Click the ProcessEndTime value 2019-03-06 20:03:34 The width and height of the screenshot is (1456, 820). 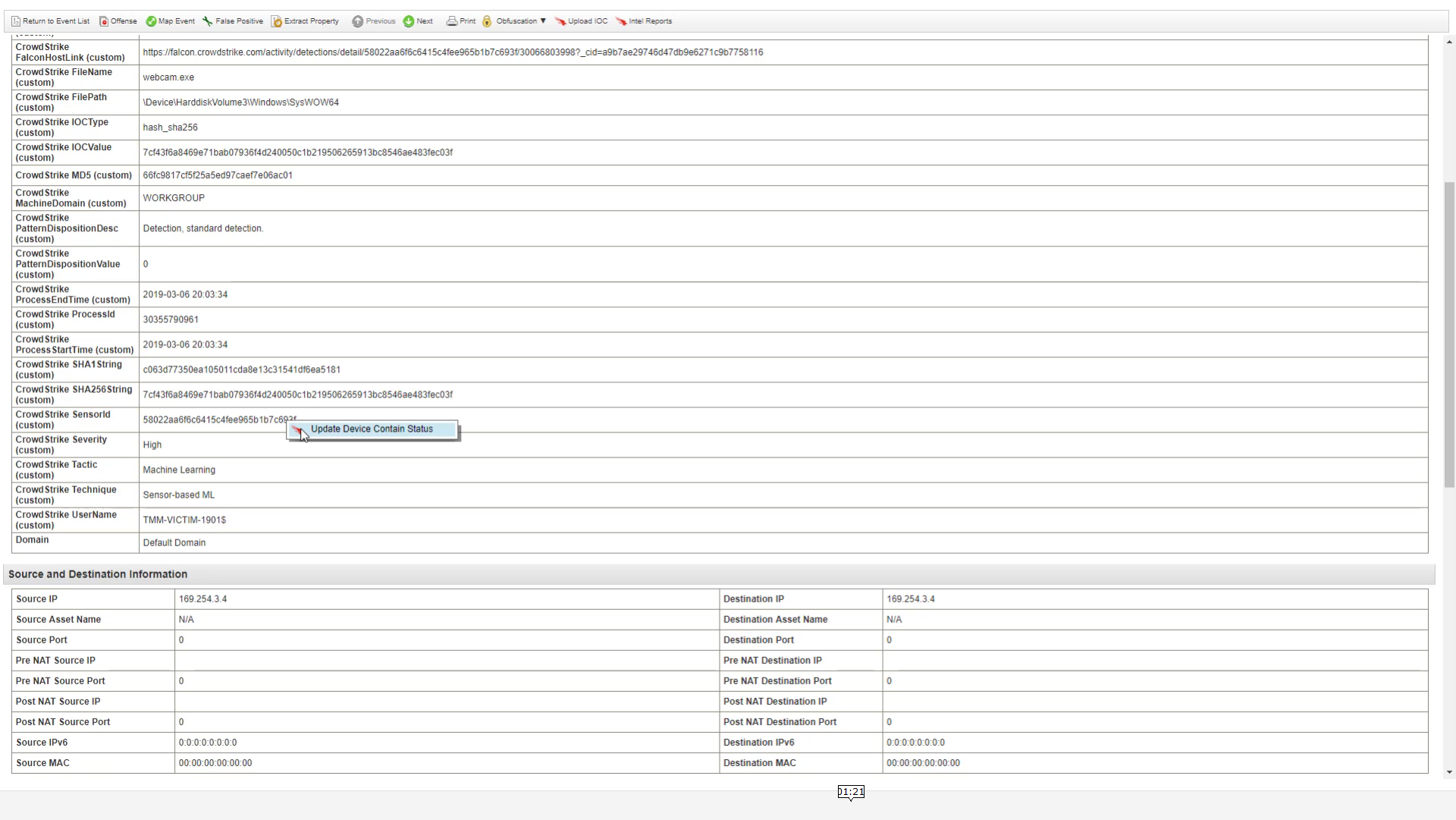(185, 294)
